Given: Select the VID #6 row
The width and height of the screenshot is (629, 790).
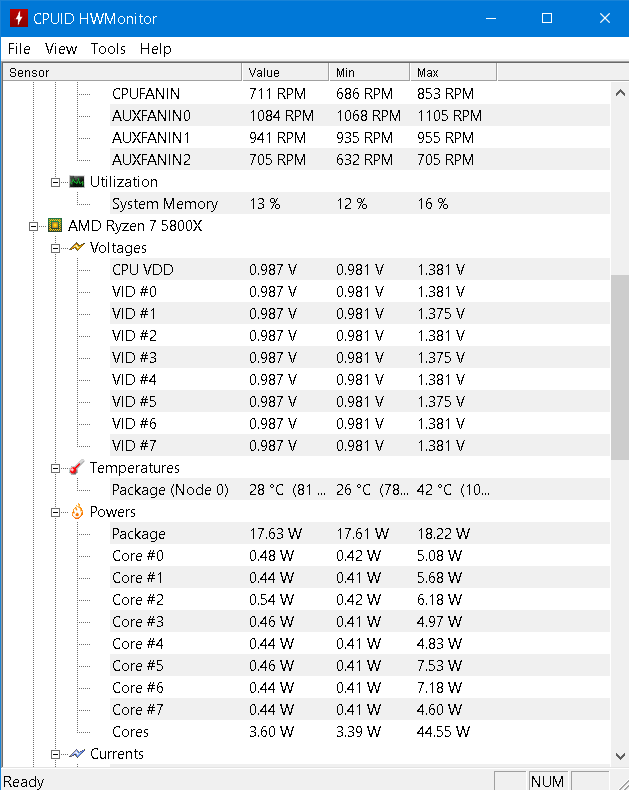Looking at the screenshot, I should [x=360, y=424].
